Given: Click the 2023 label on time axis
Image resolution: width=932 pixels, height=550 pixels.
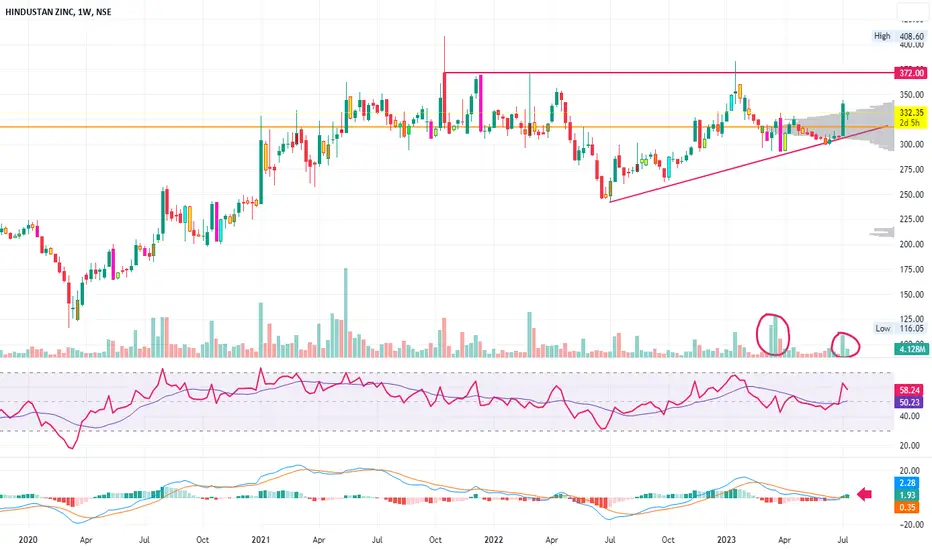Looking at the screenshot, I should tap(726, 540).
